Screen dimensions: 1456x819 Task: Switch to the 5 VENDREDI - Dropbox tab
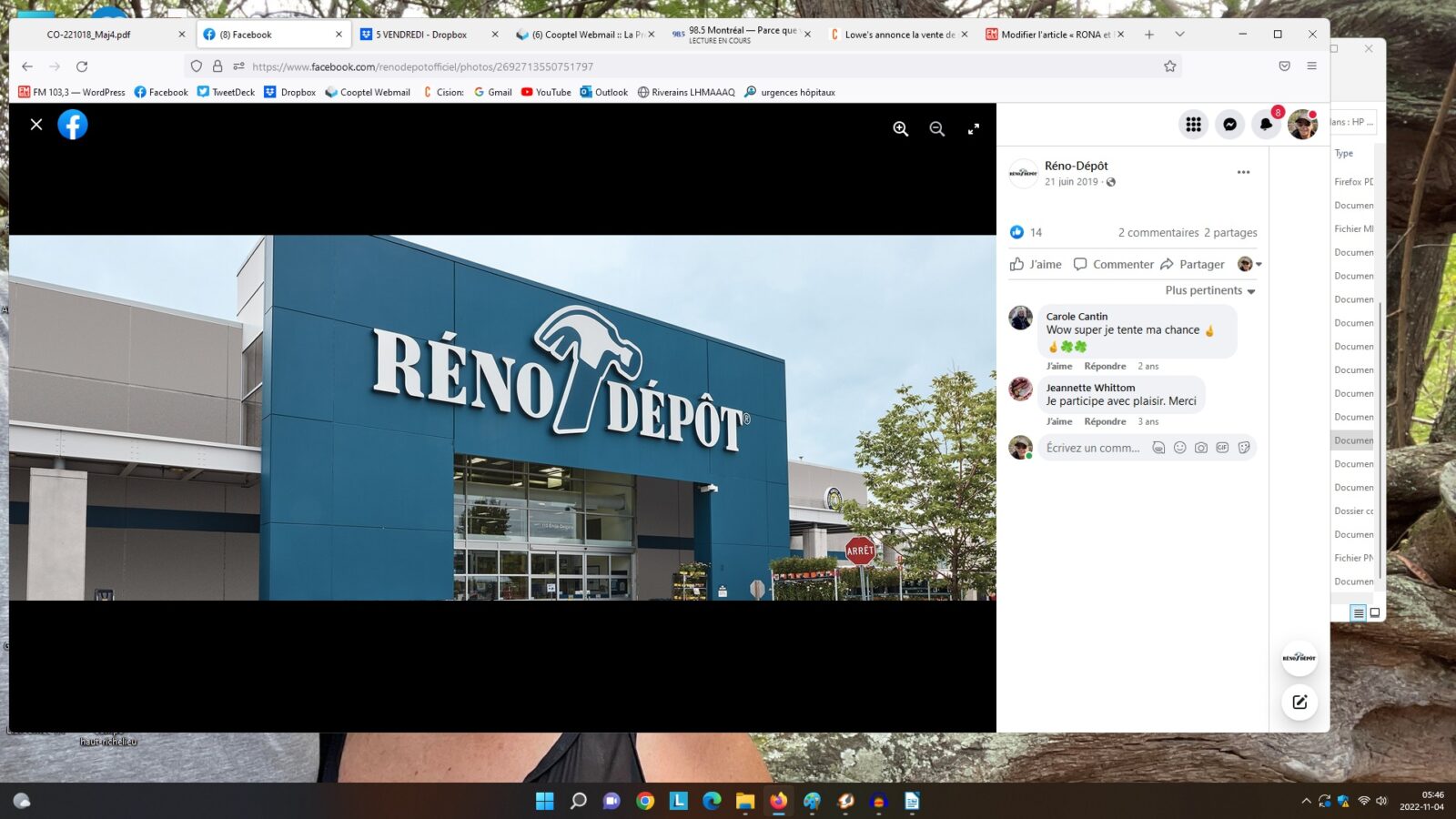coord(421,35)
